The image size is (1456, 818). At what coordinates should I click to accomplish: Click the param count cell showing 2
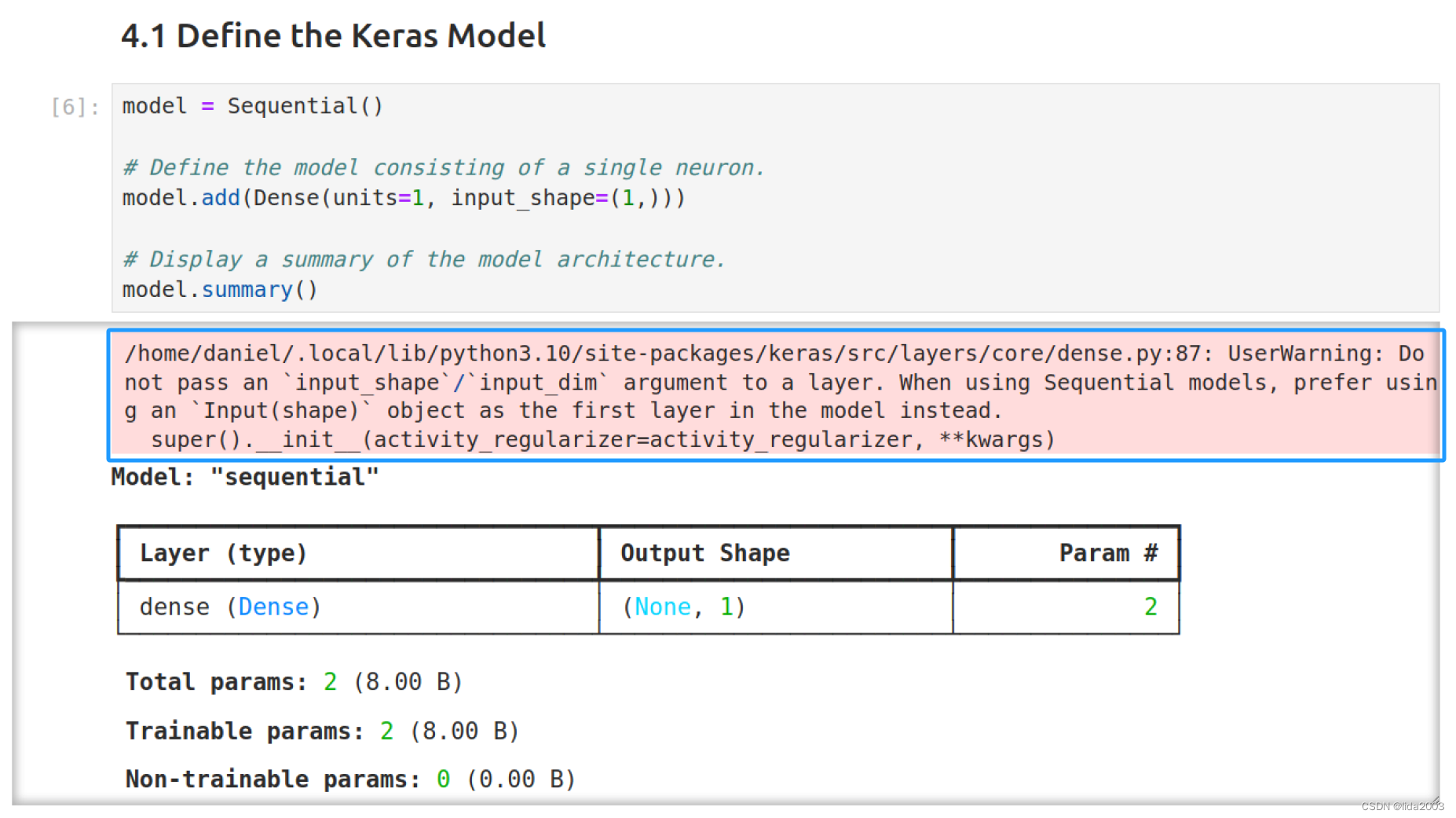pos(1151,607)
